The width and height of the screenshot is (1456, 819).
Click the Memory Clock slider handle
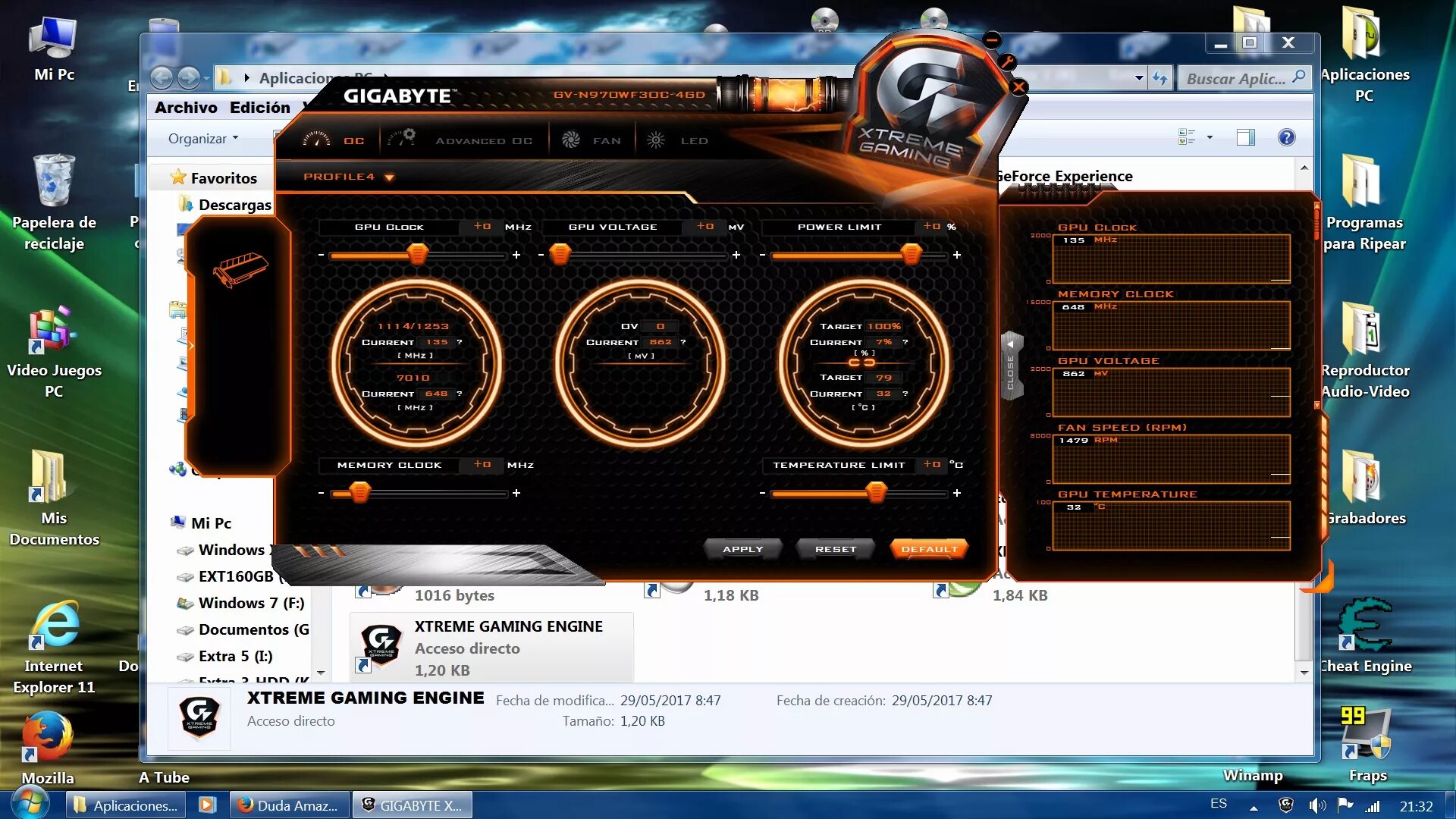tap(359, 493)
